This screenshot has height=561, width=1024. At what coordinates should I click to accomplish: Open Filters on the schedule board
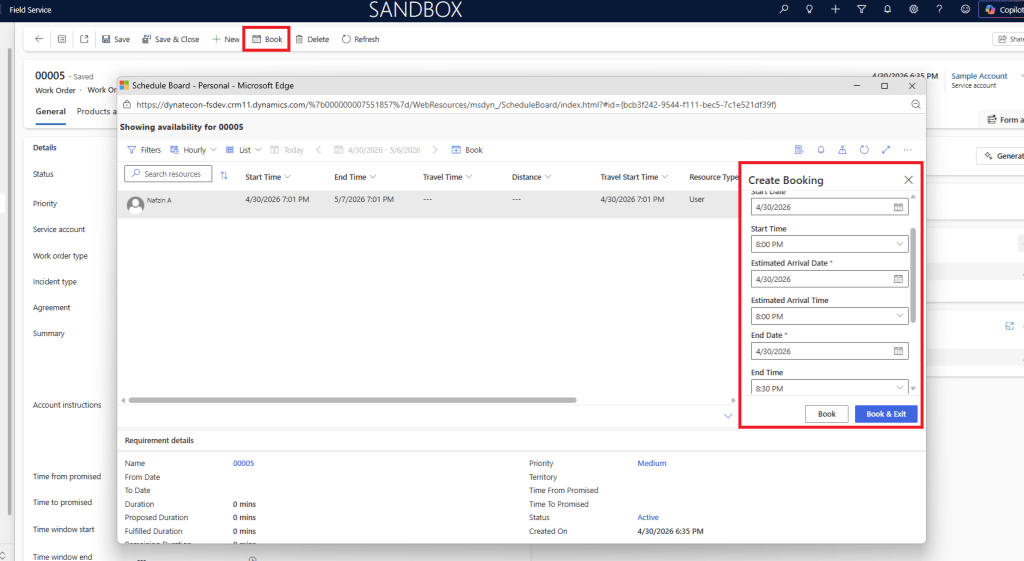(144, 150)
